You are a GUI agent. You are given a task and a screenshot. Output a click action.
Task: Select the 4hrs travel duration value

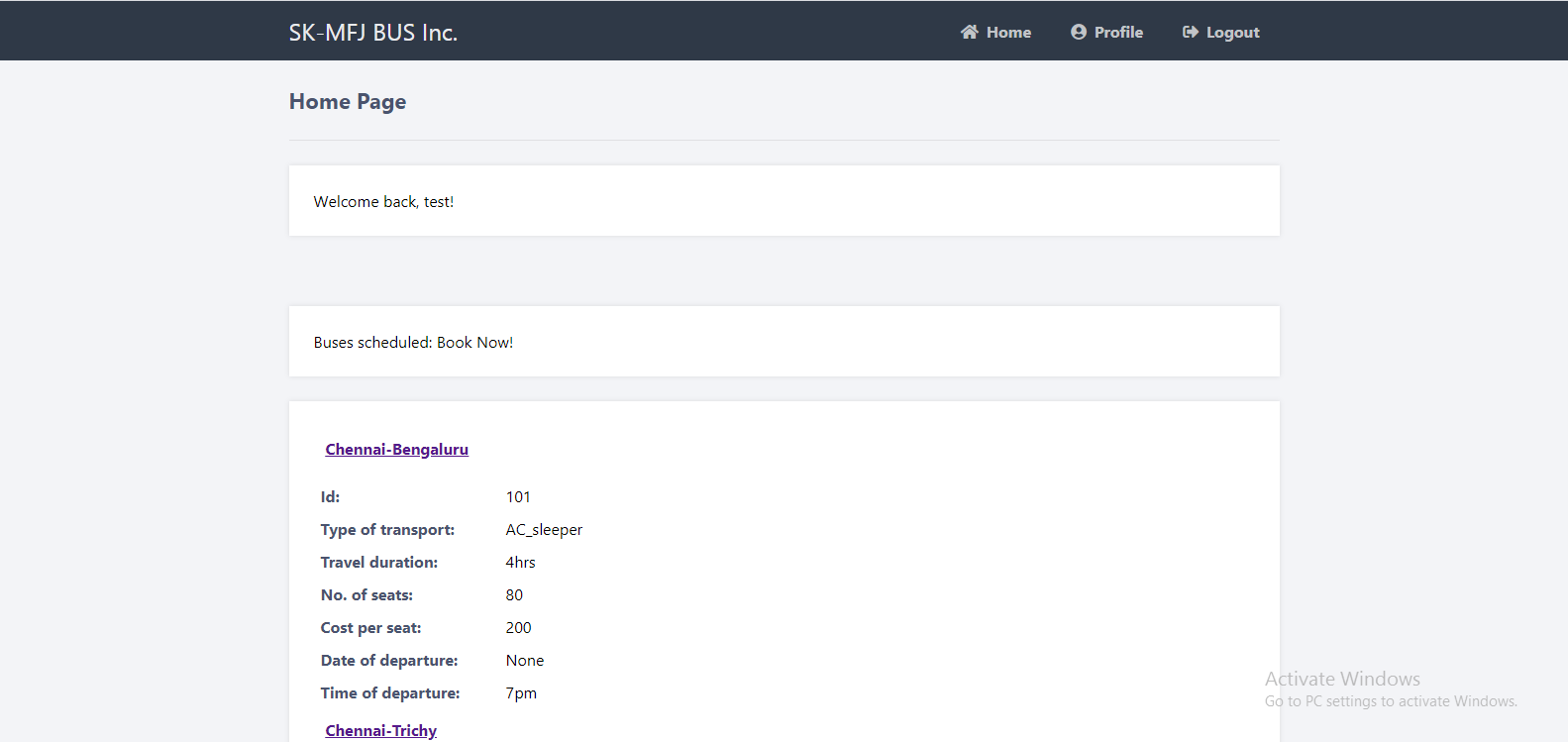tap(520, 562)
